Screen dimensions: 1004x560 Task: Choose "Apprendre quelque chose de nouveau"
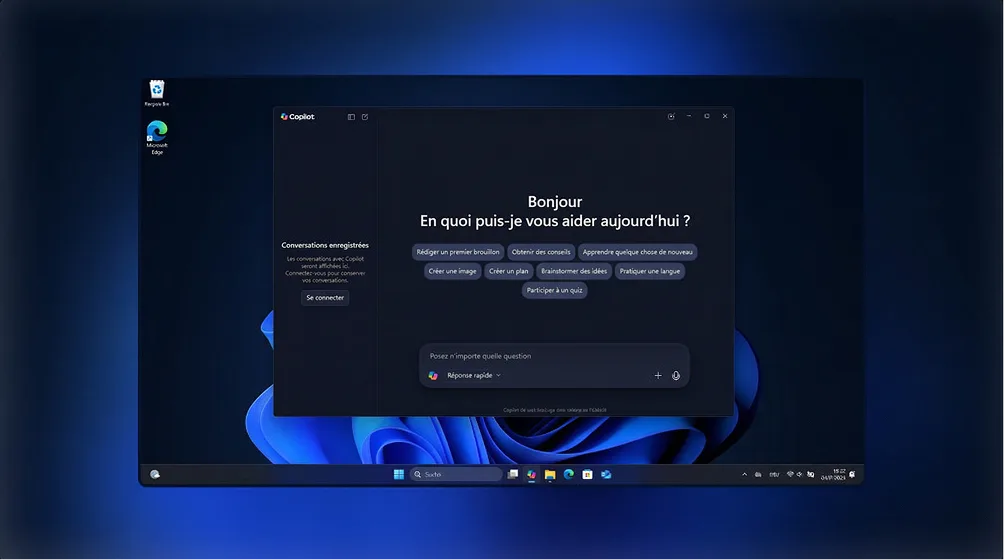click(638, 252)
